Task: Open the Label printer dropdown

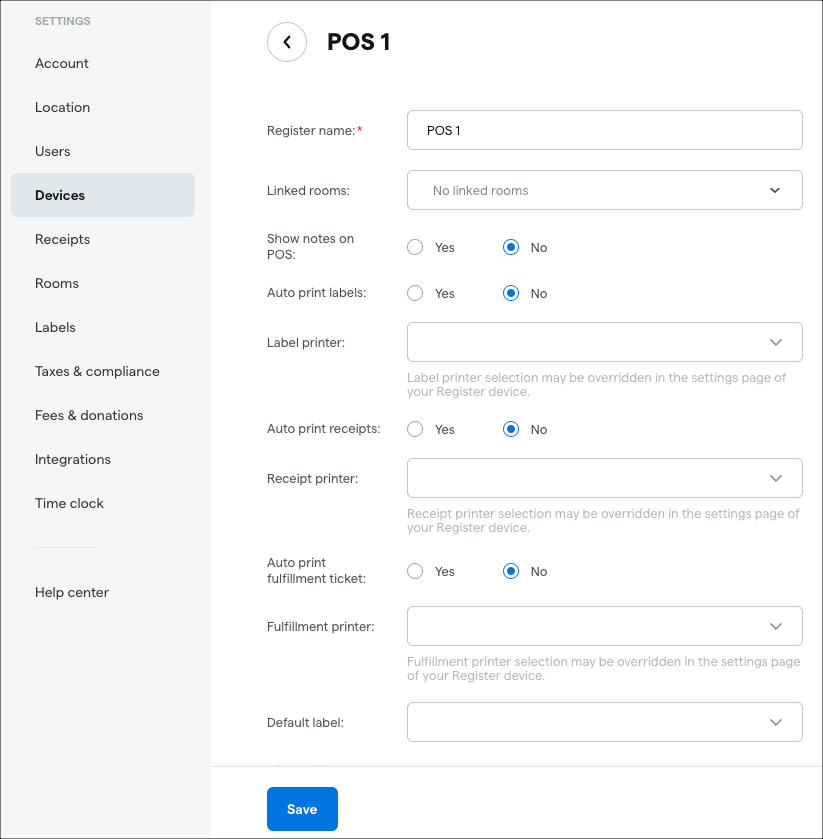Action: (604, 342)
